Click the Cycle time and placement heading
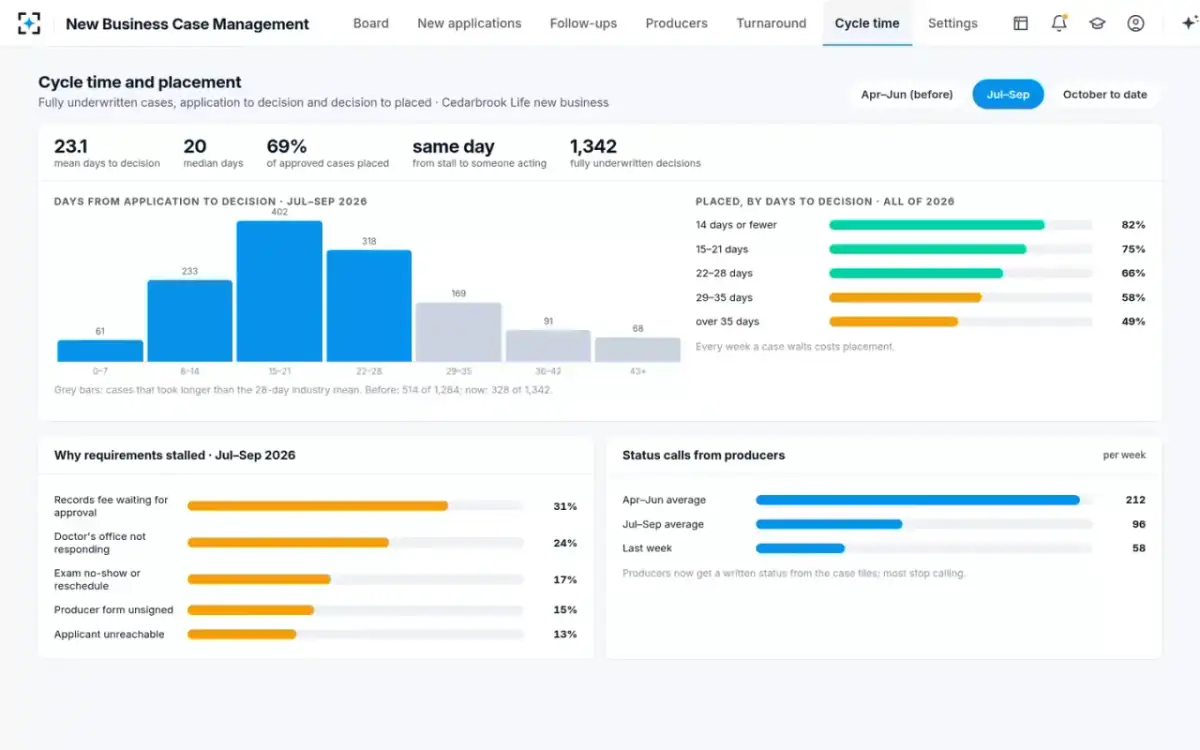1200x750 pixels. point(140,82)
